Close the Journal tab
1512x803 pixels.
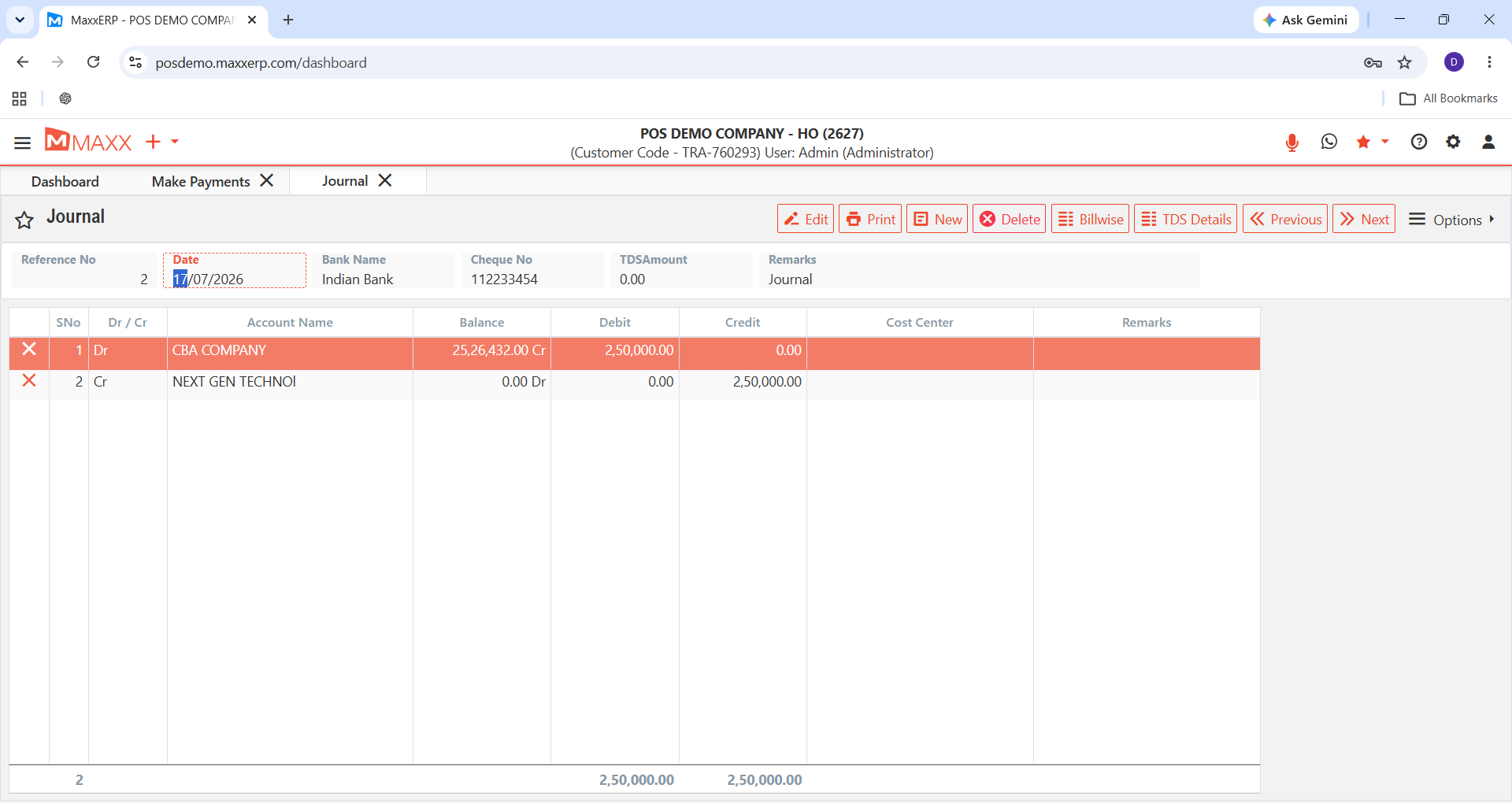coord(385,180)
